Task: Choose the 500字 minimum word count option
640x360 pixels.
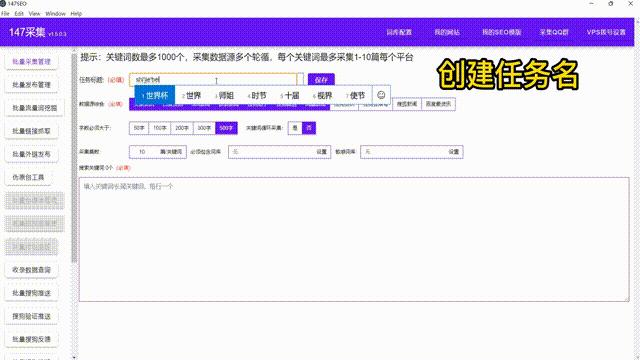Action: pos(226,128)
